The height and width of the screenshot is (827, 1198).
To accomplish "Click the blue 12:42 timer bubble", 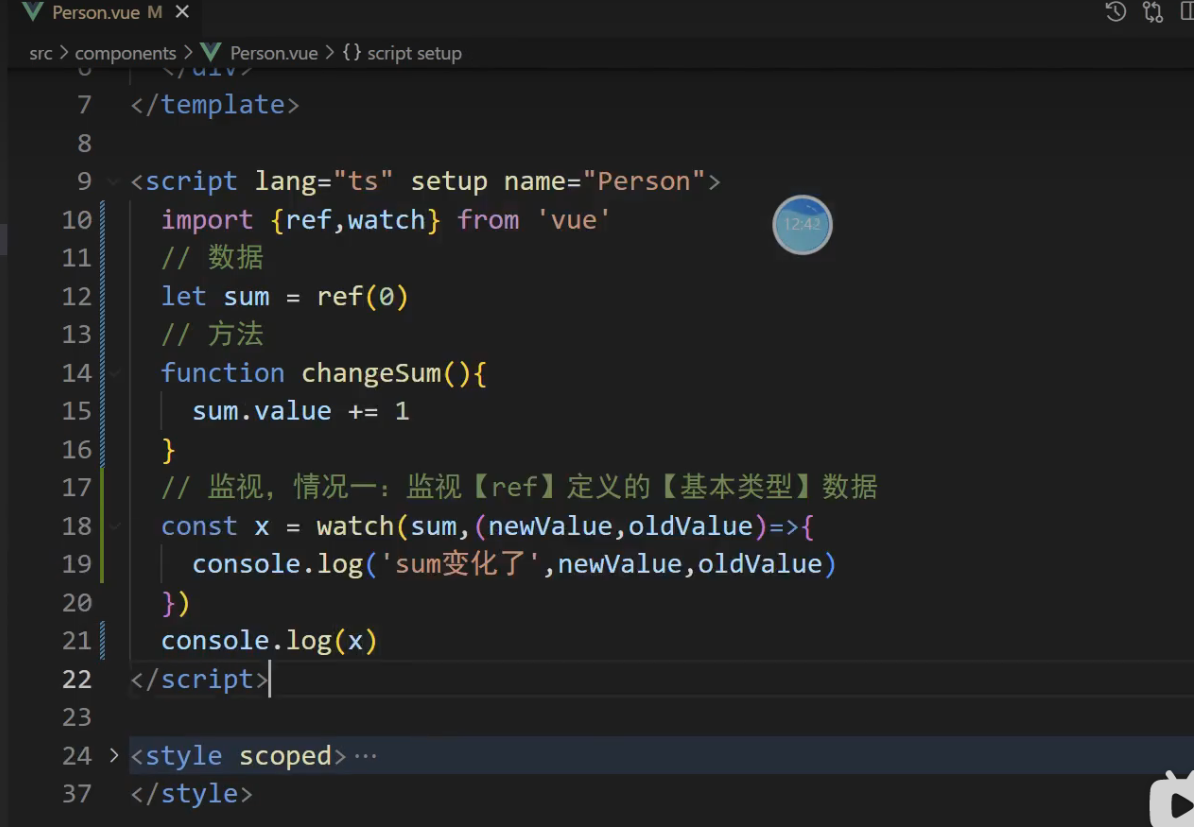I will (x=802, y=225).
